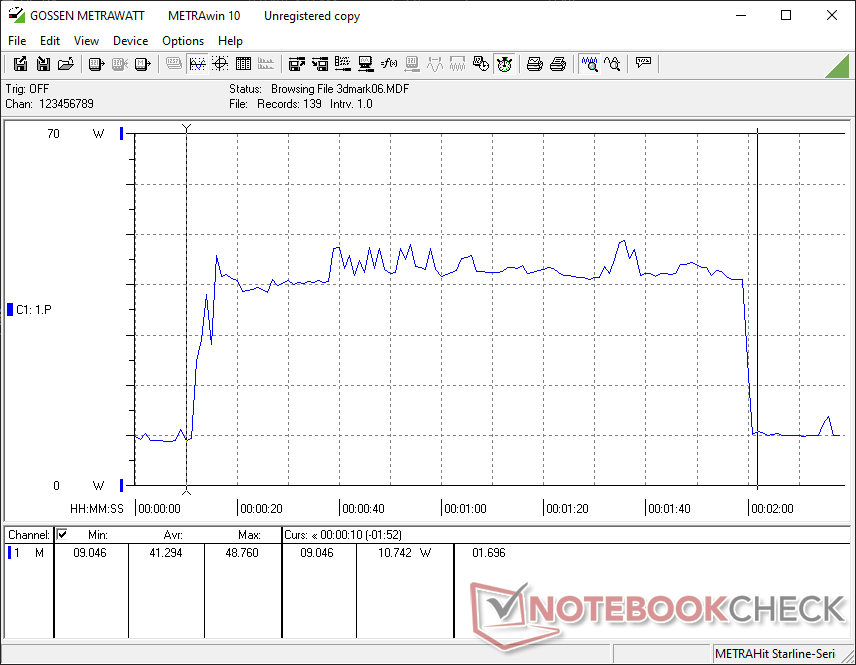The height and width of the screenshot is (665, 856).
Task: Click the Chan: 123456789 channel list text
Action: [50, 104]
